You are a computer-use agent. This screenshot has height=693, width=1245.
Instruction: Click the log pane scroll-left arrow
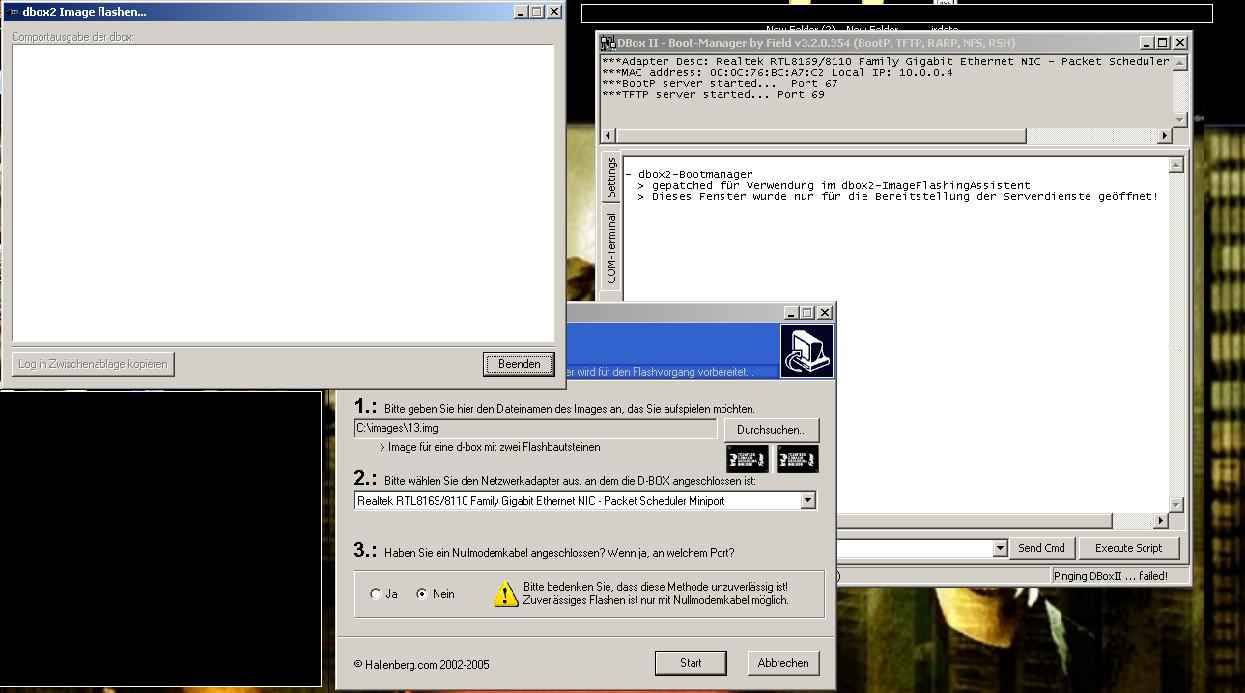click(x=609, y=136)
